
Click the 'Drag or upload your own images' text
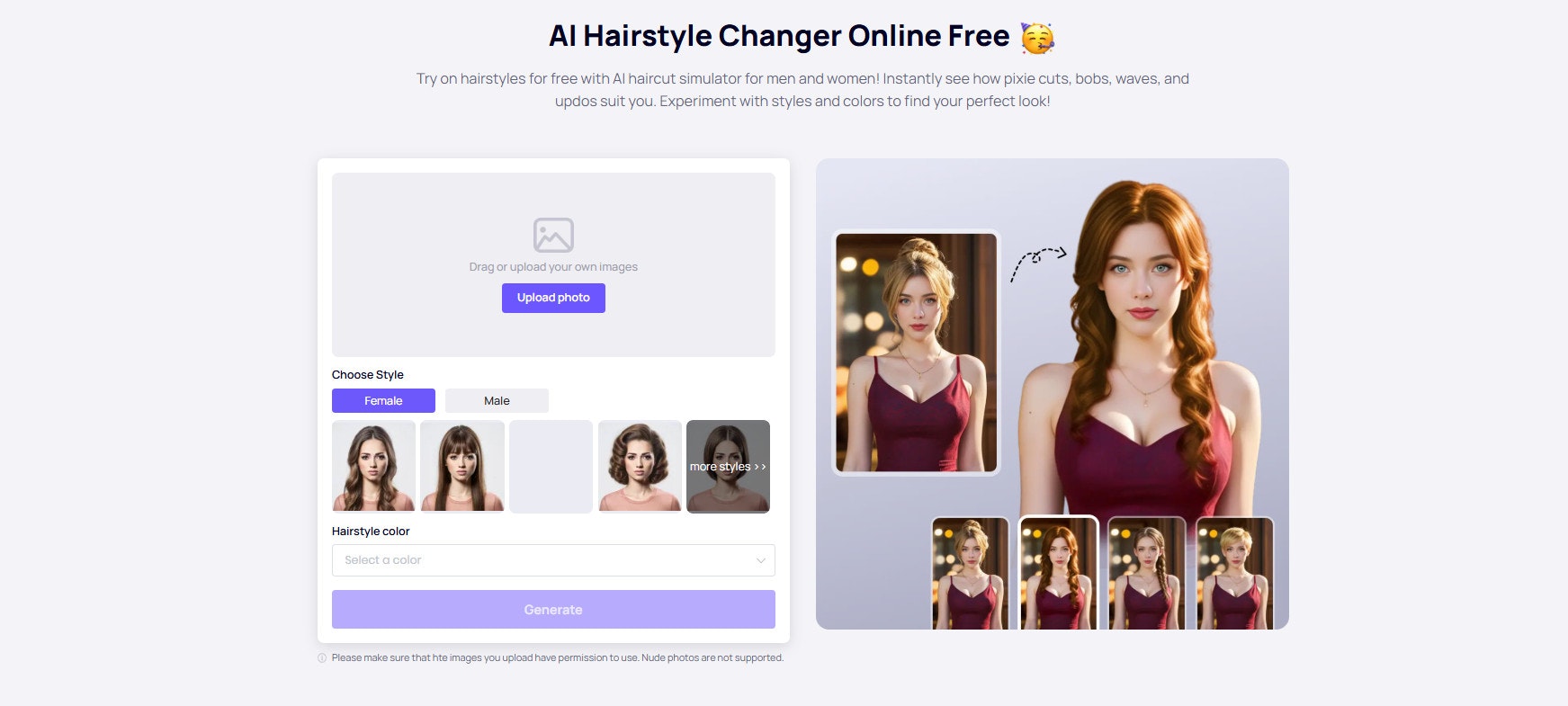[553, 267]
